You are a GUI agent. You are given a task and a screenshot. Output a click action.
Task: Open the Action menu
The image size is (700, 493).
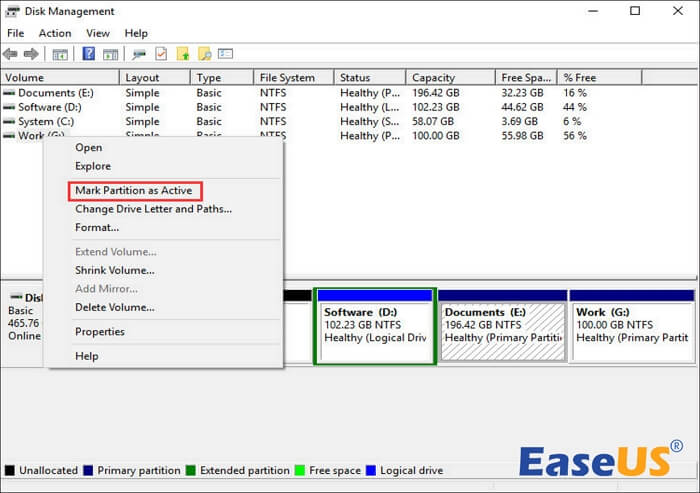[55, 33]
